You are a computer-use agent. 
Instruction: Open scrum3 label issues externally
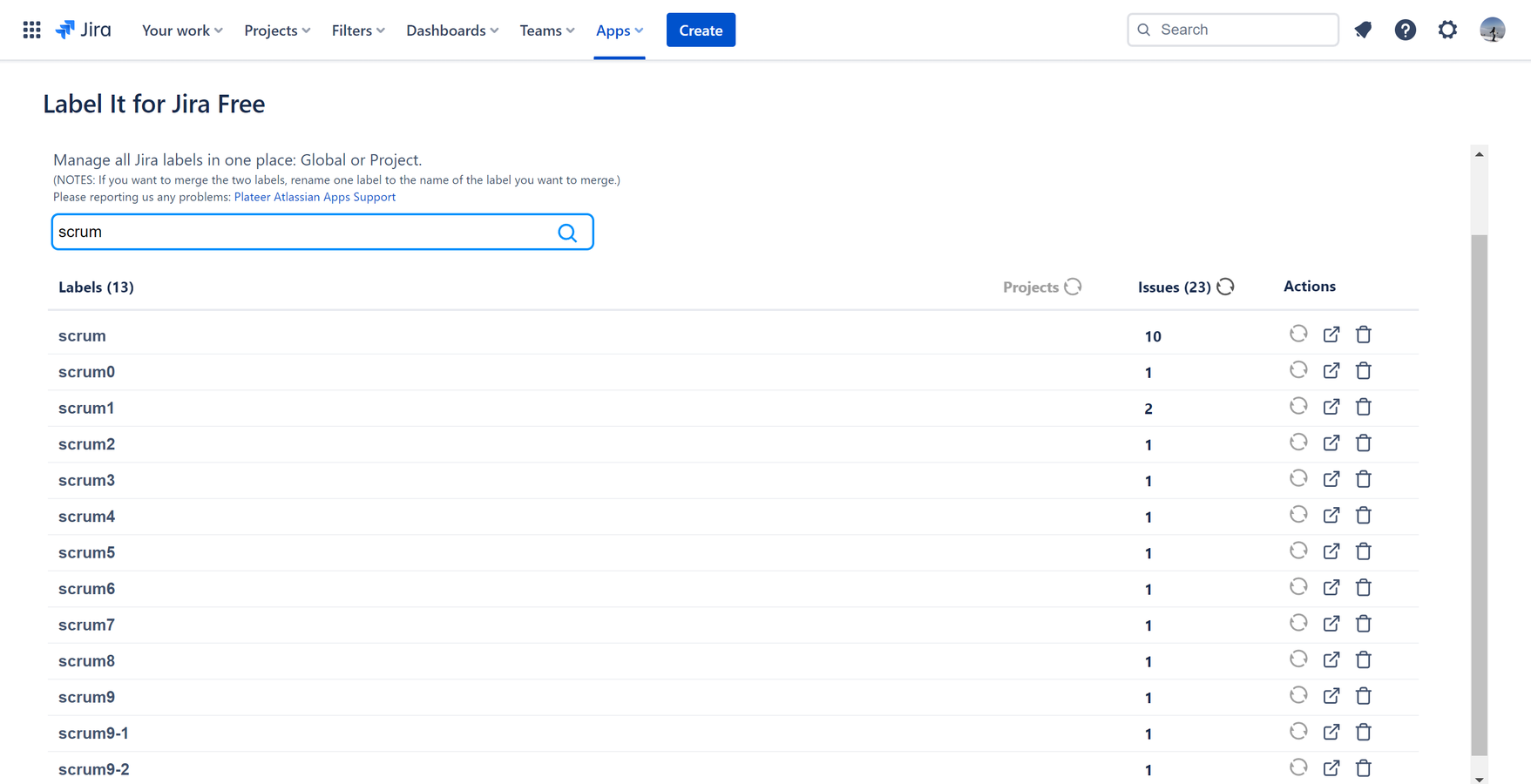pyautogui.click(x=1331, y=479)
